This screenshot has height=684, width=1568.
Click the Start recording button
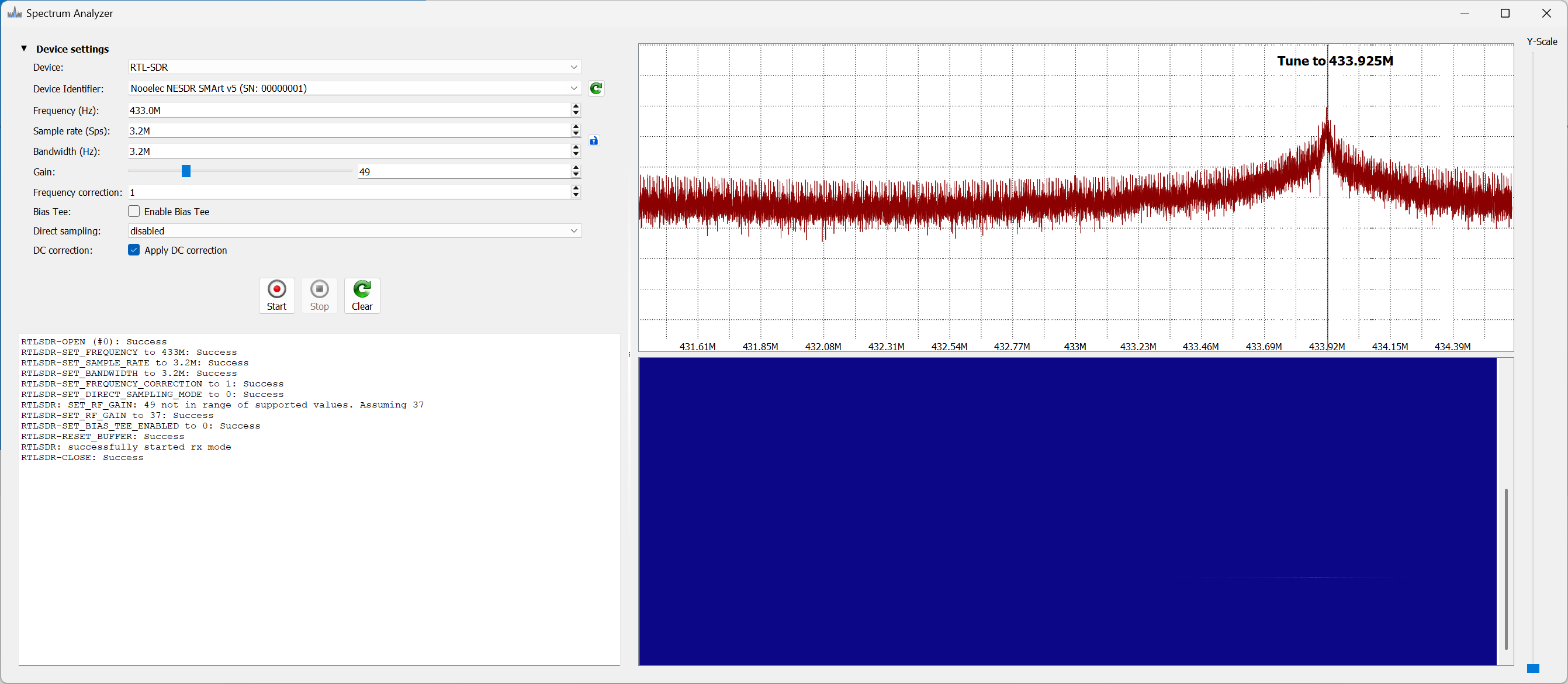pos(276,295)
